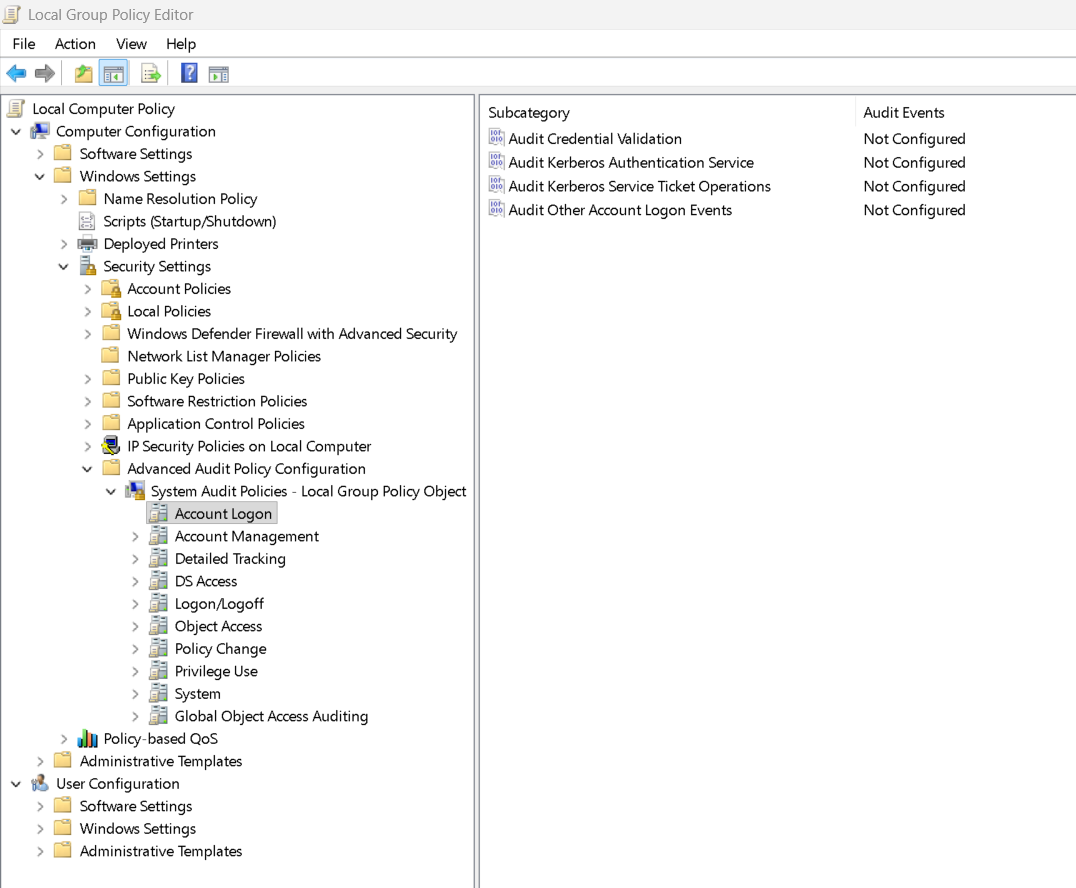Viewport: 1076px width, 888px height.
Task: Collapse Advanced Audit Policy Configuration node
Action: click(87, 469)
